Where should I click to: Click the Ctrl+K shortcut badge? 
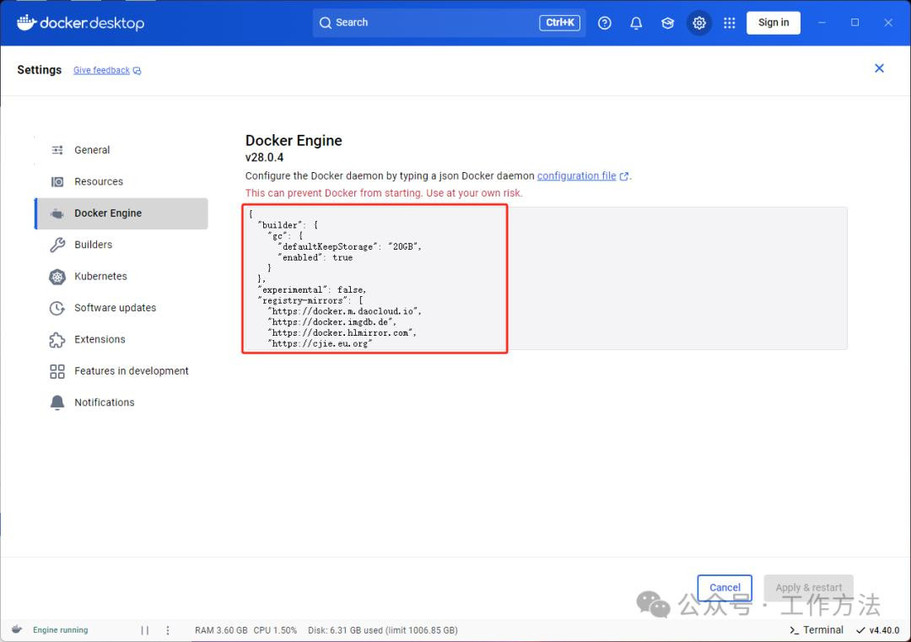559,23
